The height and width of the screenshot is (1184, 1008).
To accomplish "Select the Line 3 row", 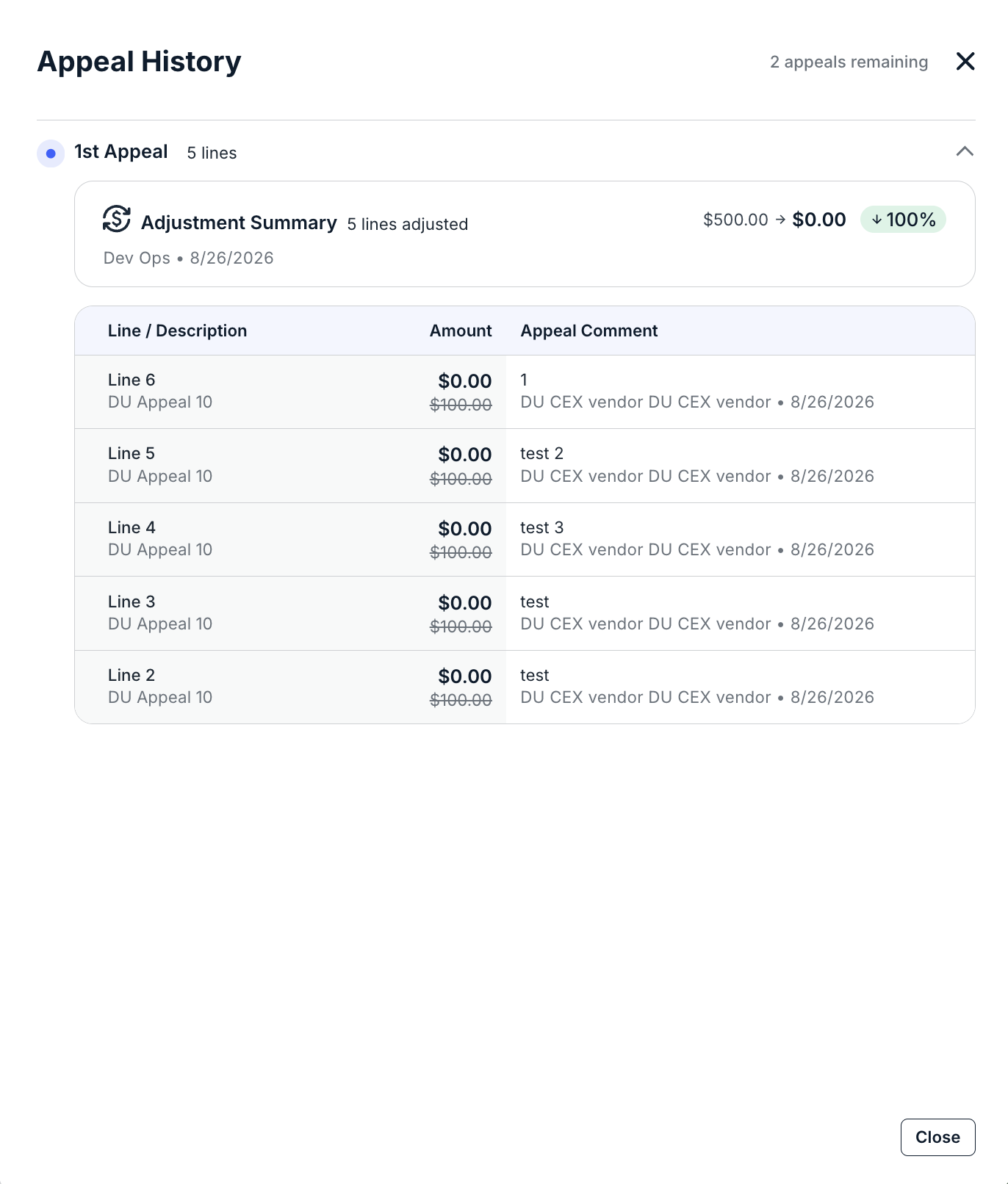I will 525,613.
